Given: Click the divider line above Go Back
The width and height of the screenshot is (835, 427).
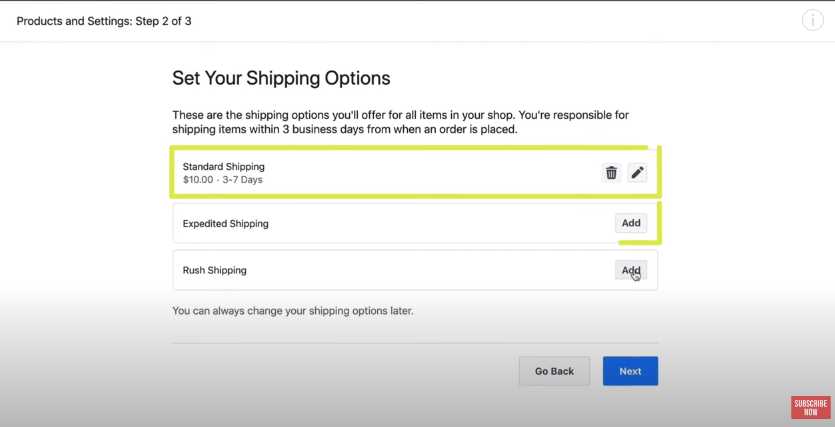Looking at the screenshot, I should 415,343.
